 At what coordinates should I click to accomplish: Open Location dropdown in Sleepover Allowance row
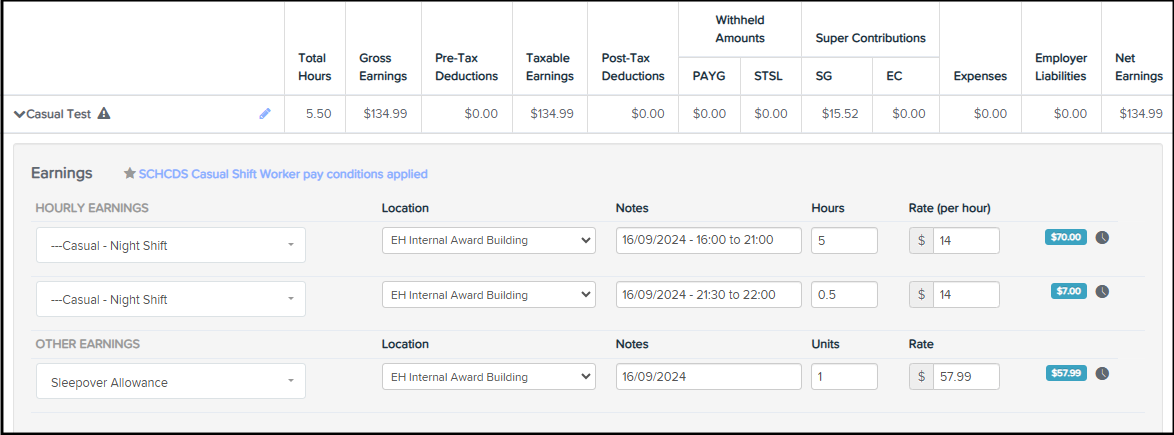(x=488, y=377)
